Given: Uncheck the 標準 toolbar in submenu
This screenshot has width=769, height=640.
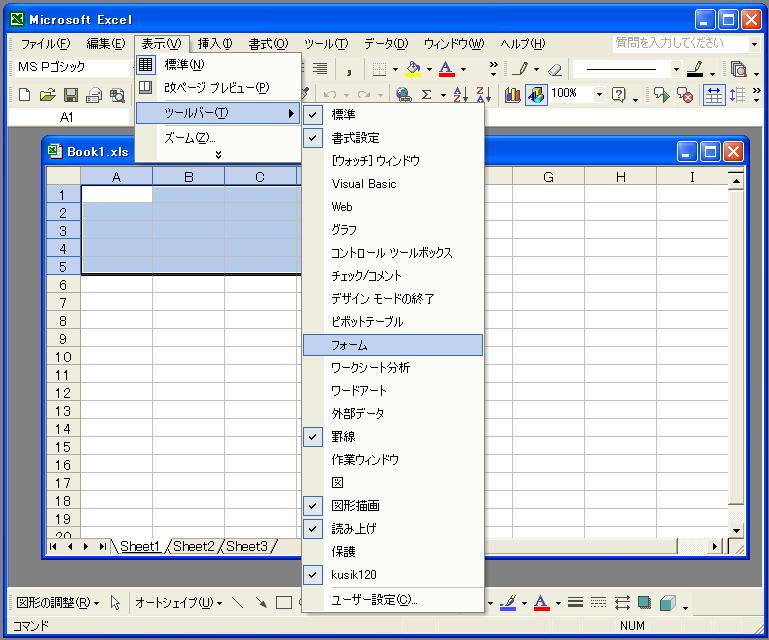Looking at the screenshot, I should (392, 115).
